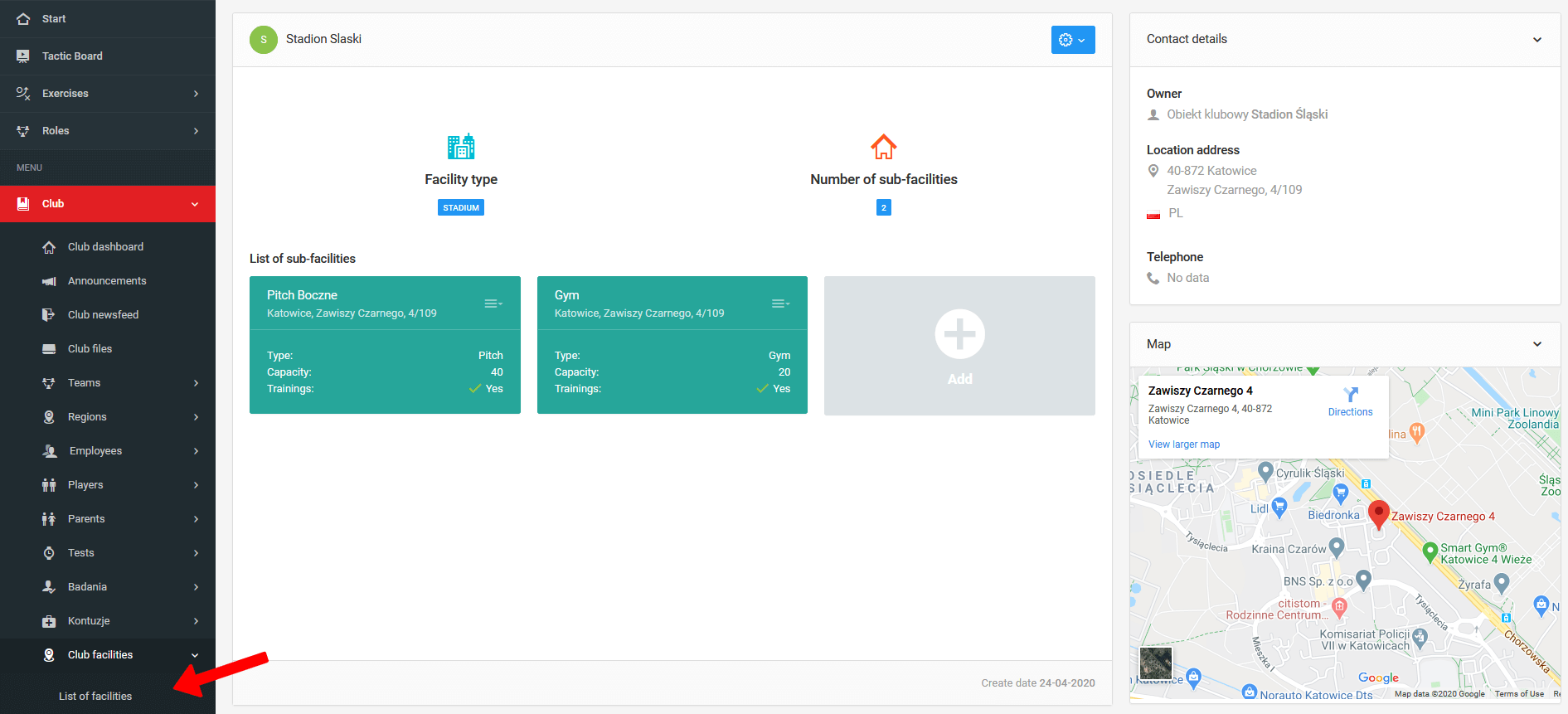
Task: Click the green Stadion Slaski avatar
Action: coord(264,40)
